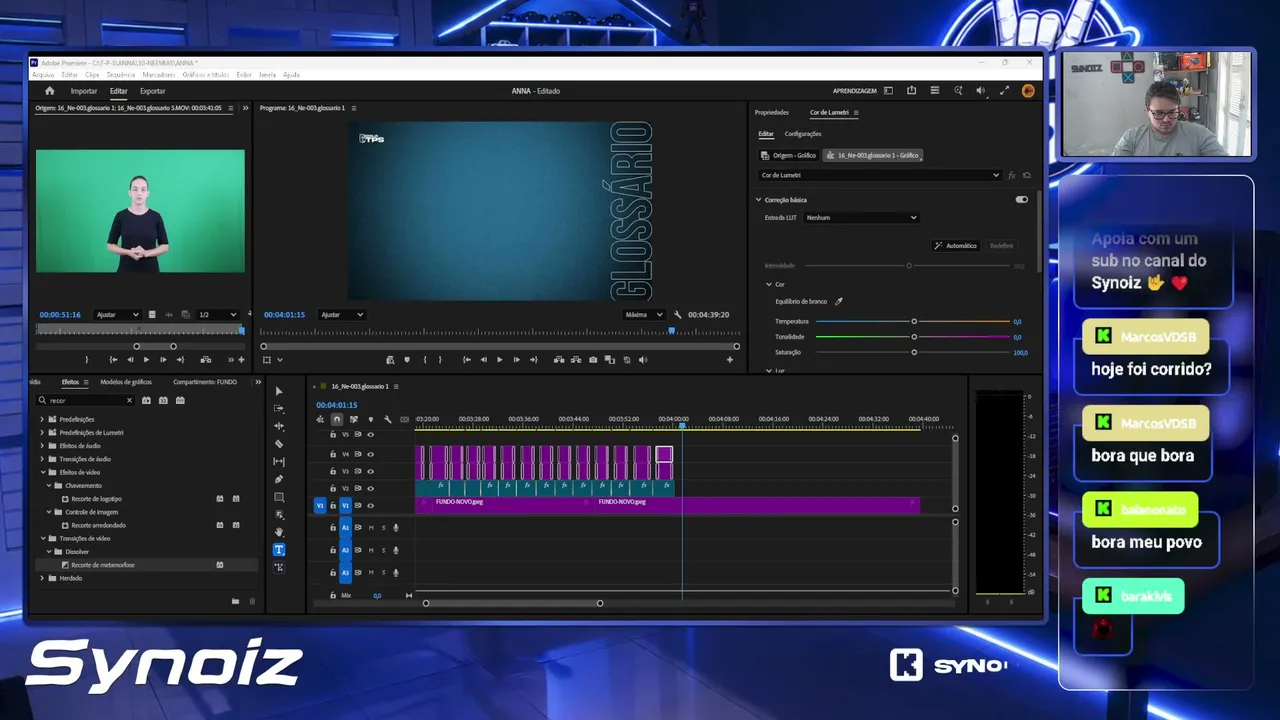Open Program monitor settings wrench
Screen dimensions: 1280x720
[x=677, y=315]
